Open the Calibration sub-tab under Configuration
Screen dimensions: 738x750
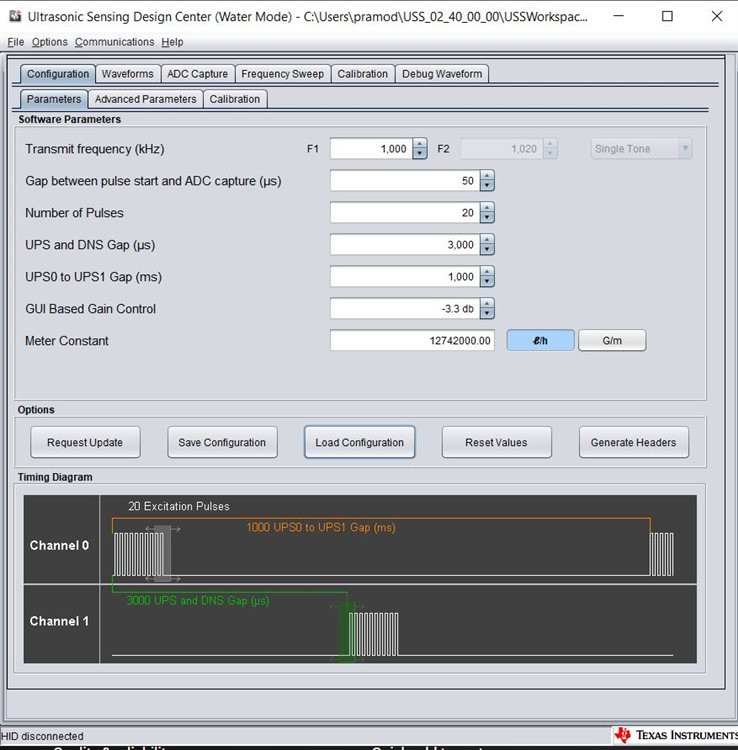235,99
